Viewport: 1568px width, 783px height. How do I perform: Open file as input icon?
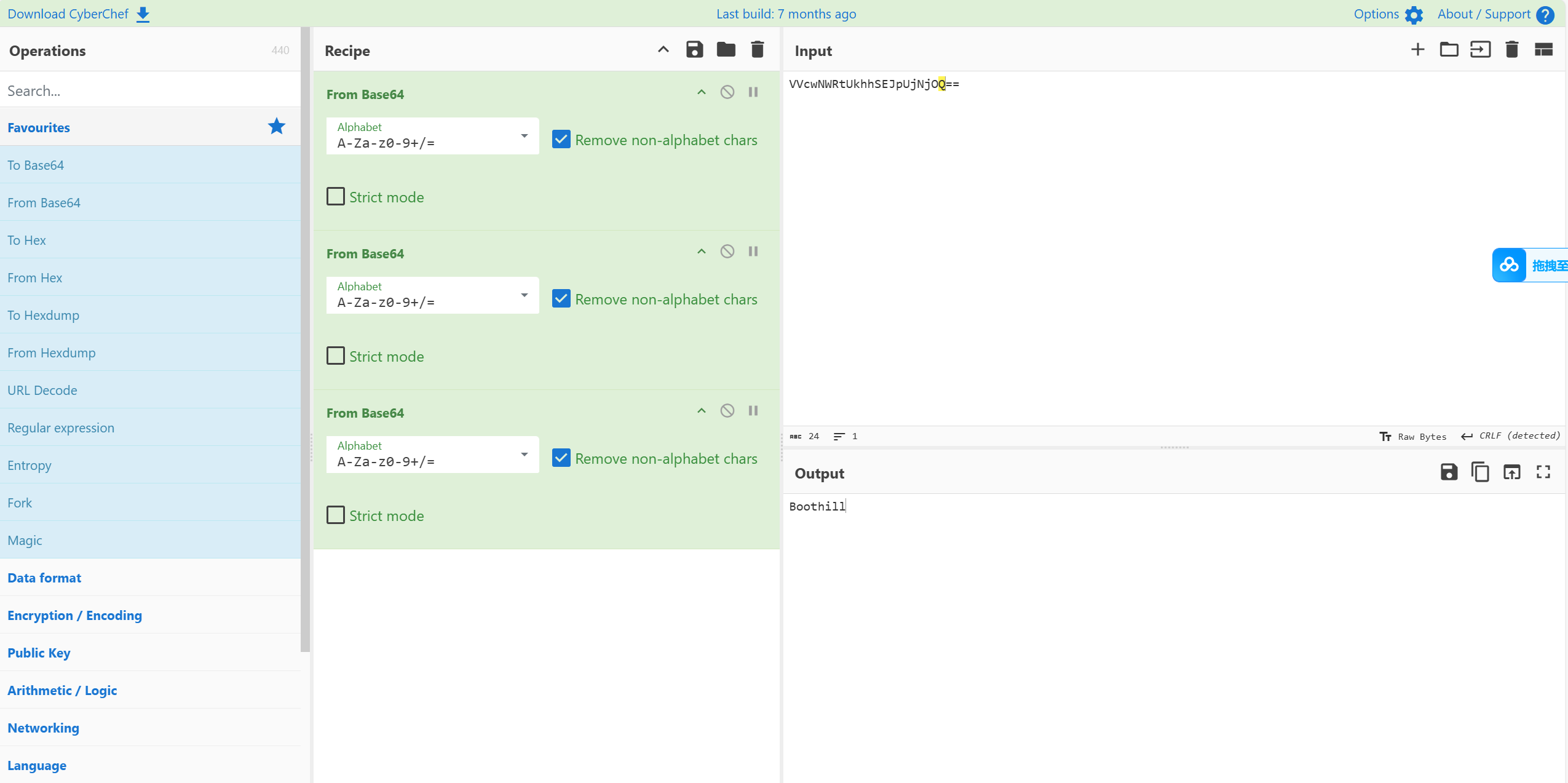[x=1480, y=50]
